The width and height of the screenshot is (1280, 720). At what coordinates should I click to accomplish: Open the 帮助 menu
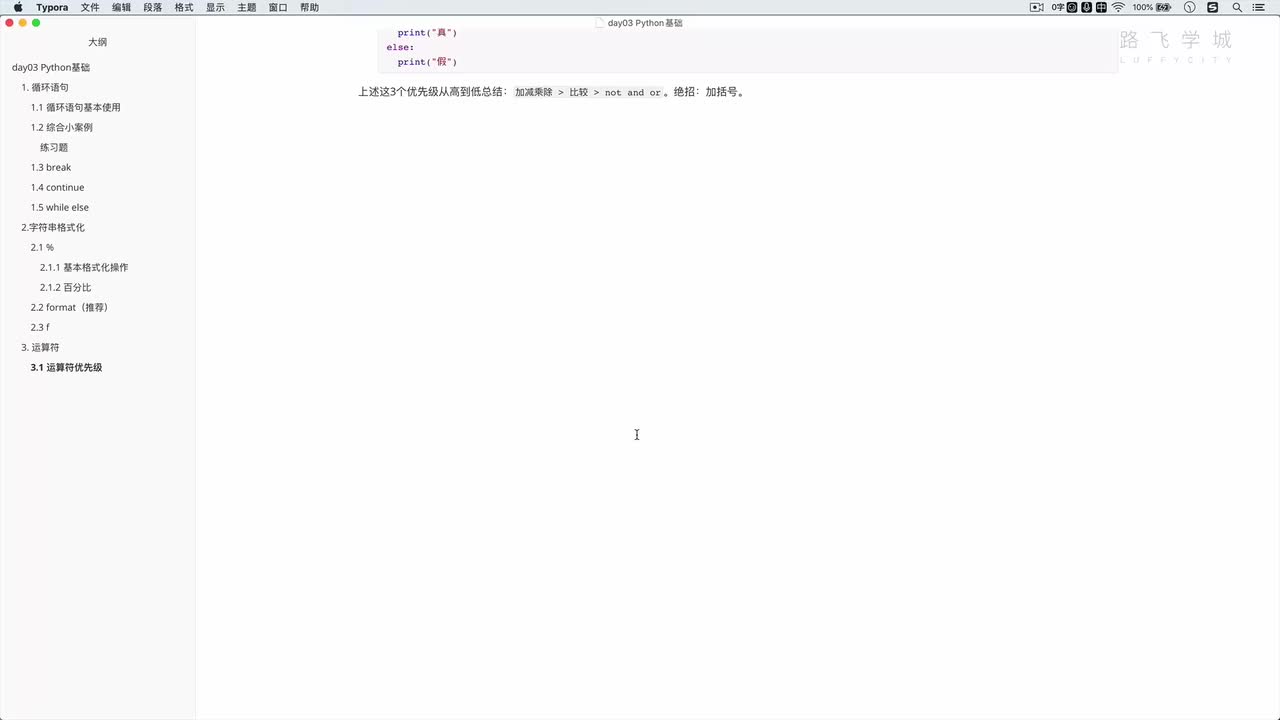tap(309, 7)
